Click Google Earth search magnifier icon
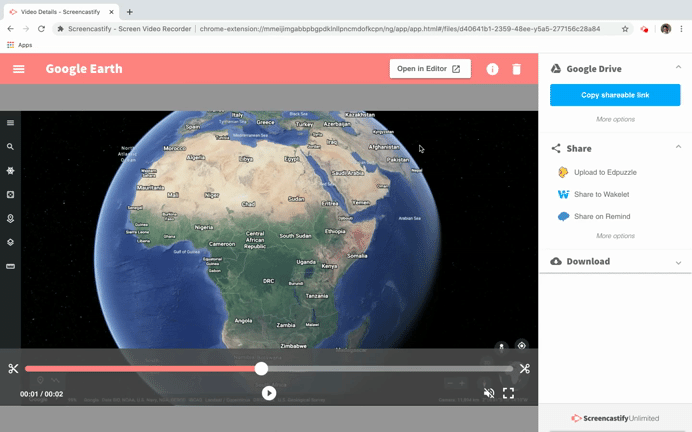The image size is (692, 432). [x=10, y=147]
